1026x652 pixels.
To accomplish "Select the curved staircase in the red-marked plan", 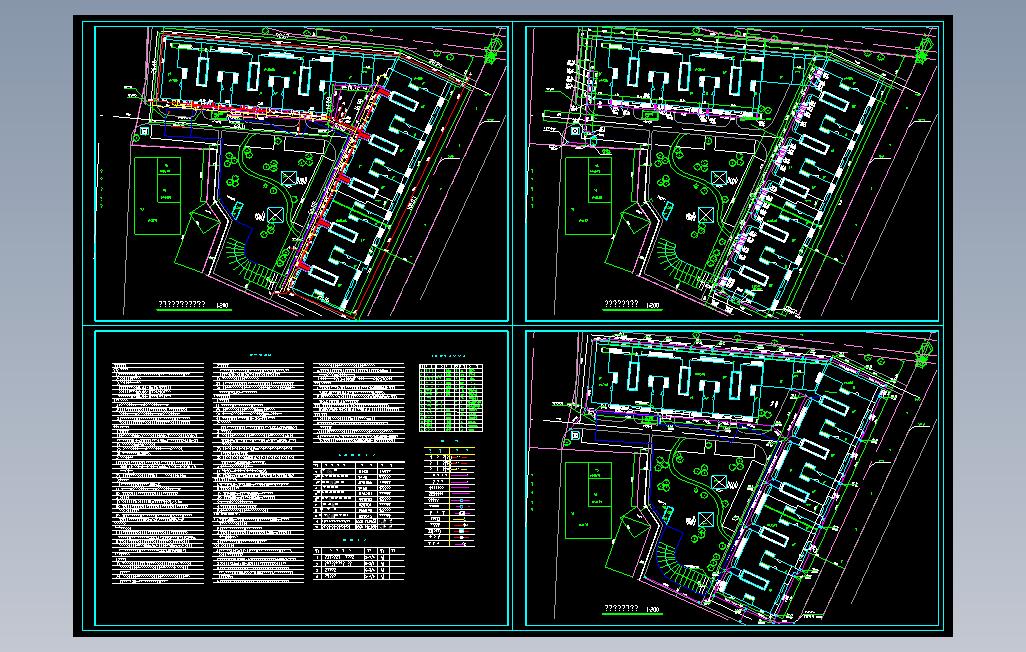I will pos(251,265).
